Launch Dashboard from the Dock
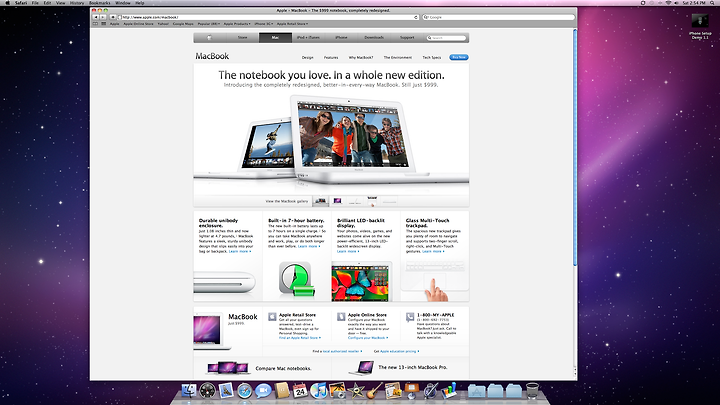Image resolution: width=720 pixels, height=405 pixels. tap(207, 391)
